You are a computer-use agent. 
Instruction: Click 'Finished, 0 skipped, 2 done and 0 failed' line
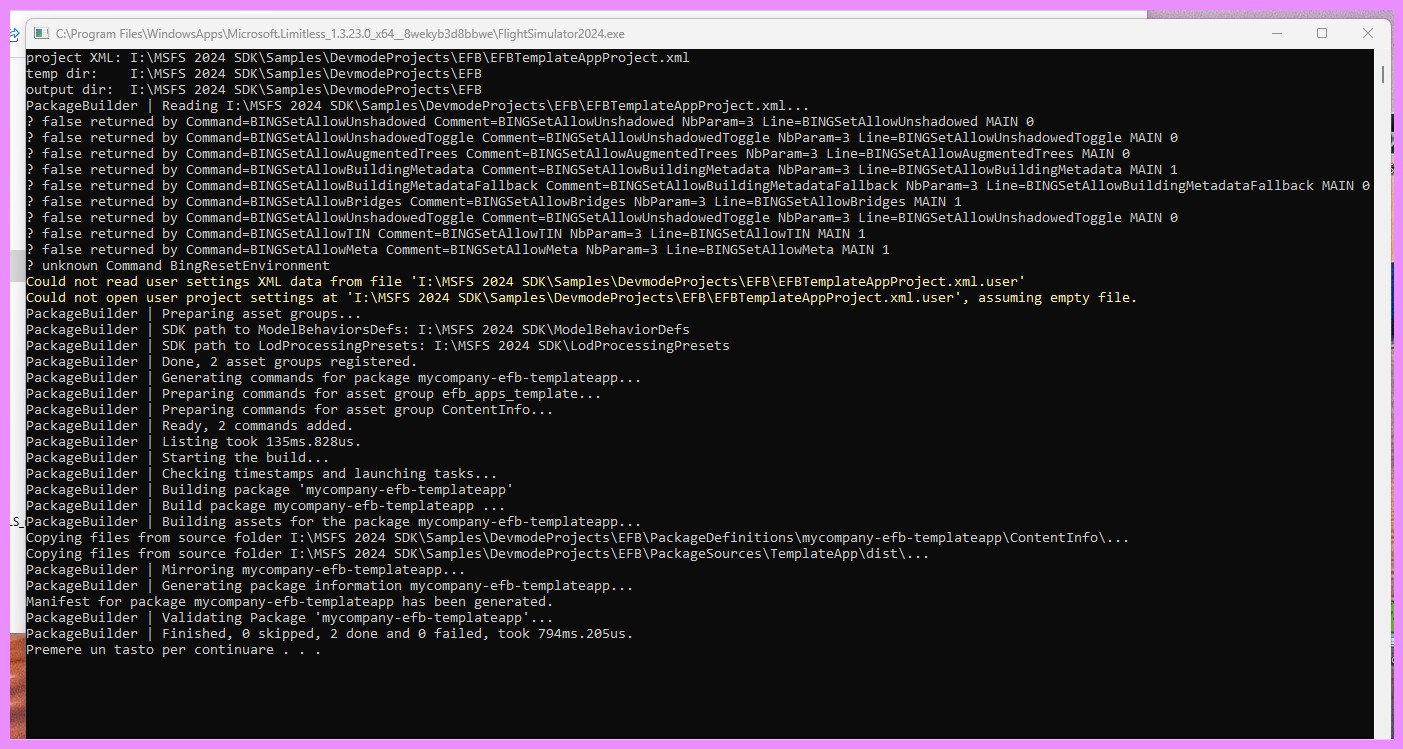[x=330, y=634]
